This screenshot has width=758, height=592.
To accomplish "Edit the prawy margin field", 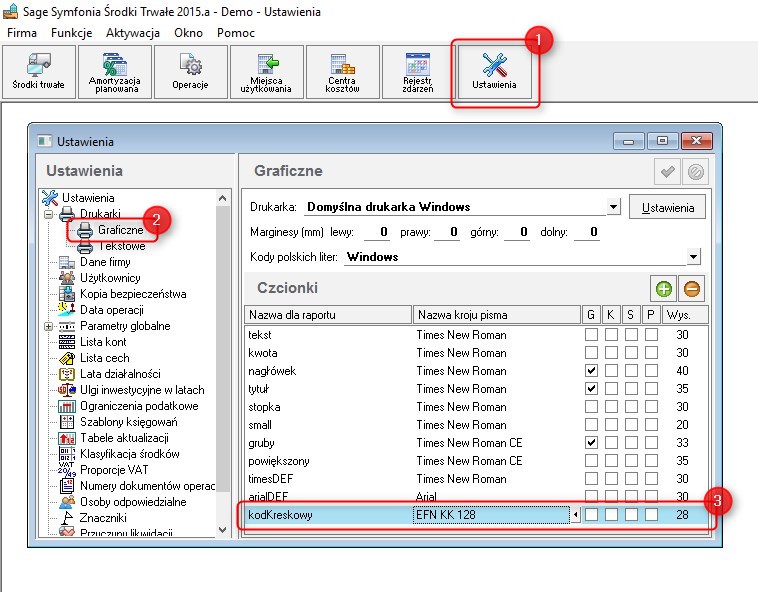I will (447, 232).
